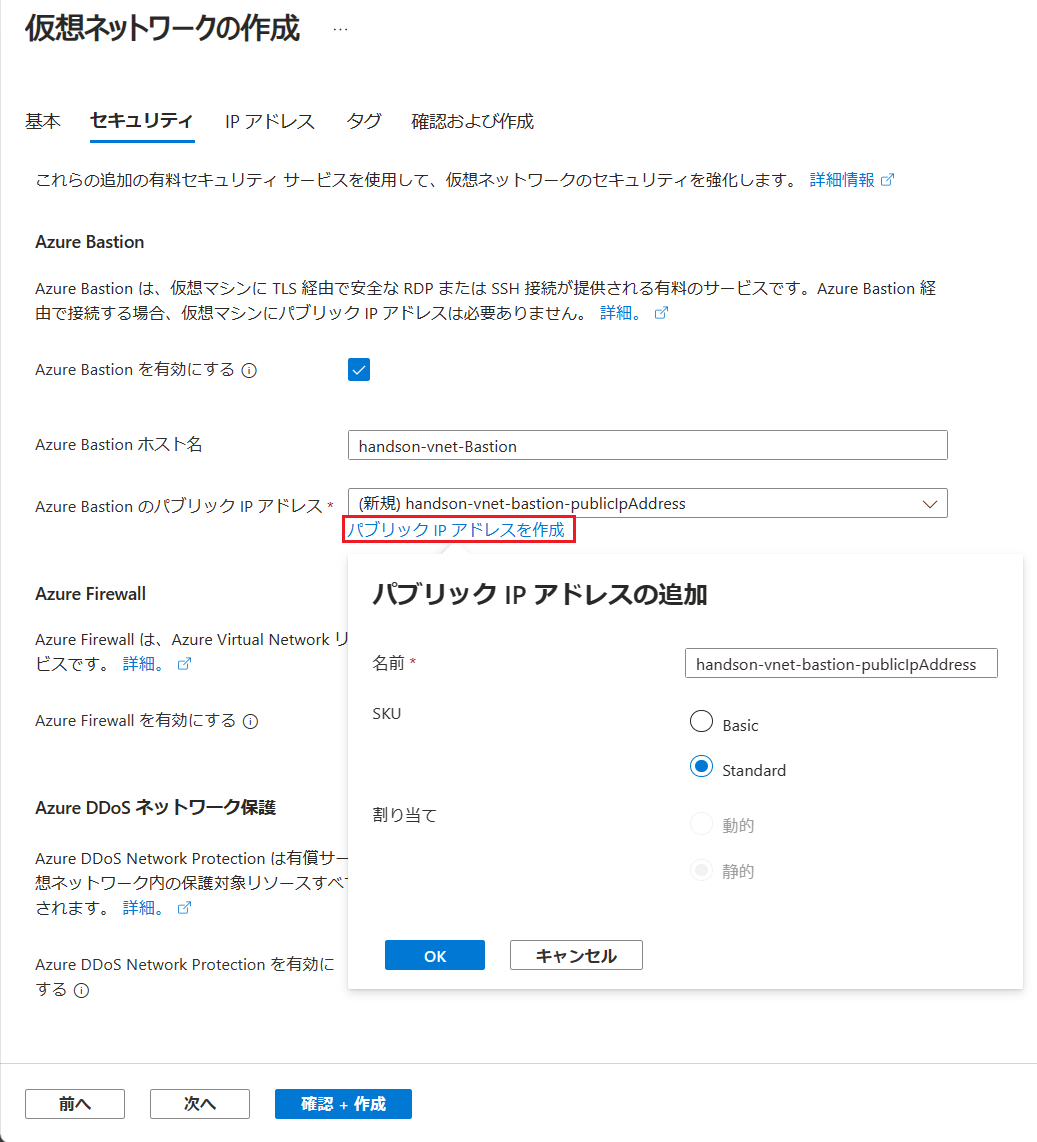
Task: Click the Azure Firewall section heading
Action: (90, 594)
